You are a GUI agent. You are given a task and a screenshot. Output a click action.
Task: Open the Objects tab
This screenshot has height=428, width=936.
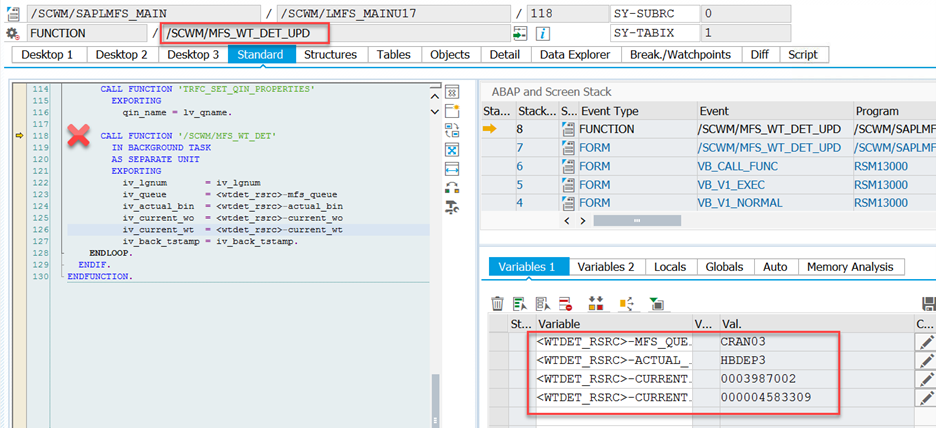tap(450, 55)
